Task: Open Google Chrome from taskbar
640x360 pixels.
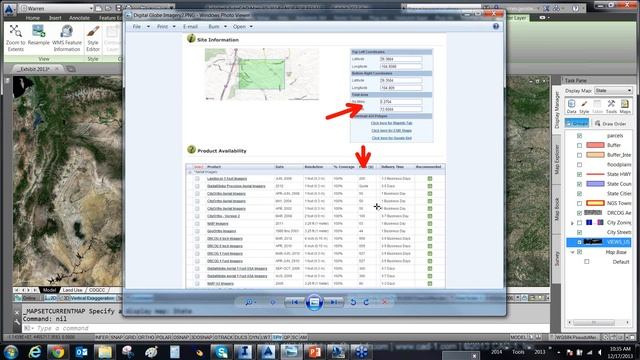Action: tap(58, 352)
